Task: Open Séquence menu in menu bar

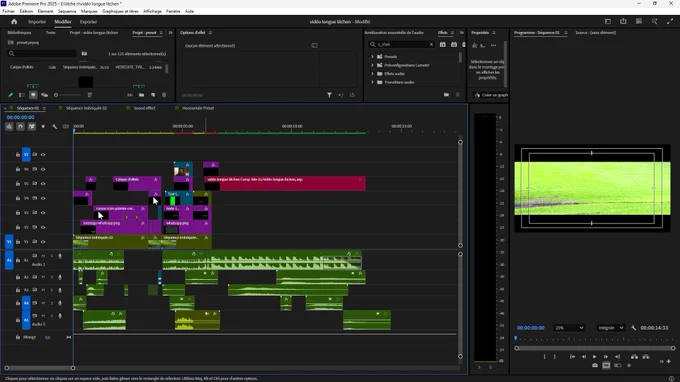Action: [x=67, y=11]
